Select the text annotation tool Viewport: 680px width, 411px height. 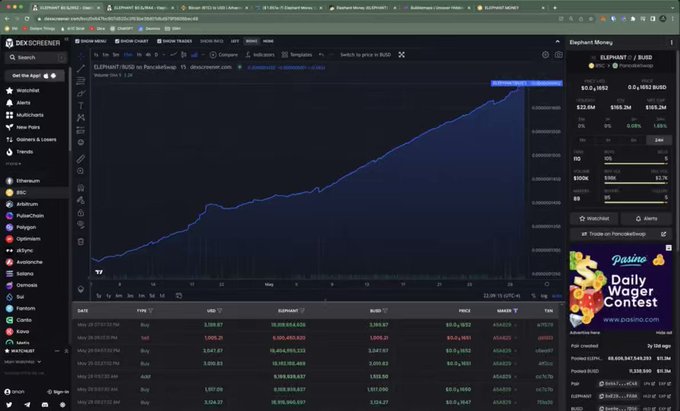(81, 105)
